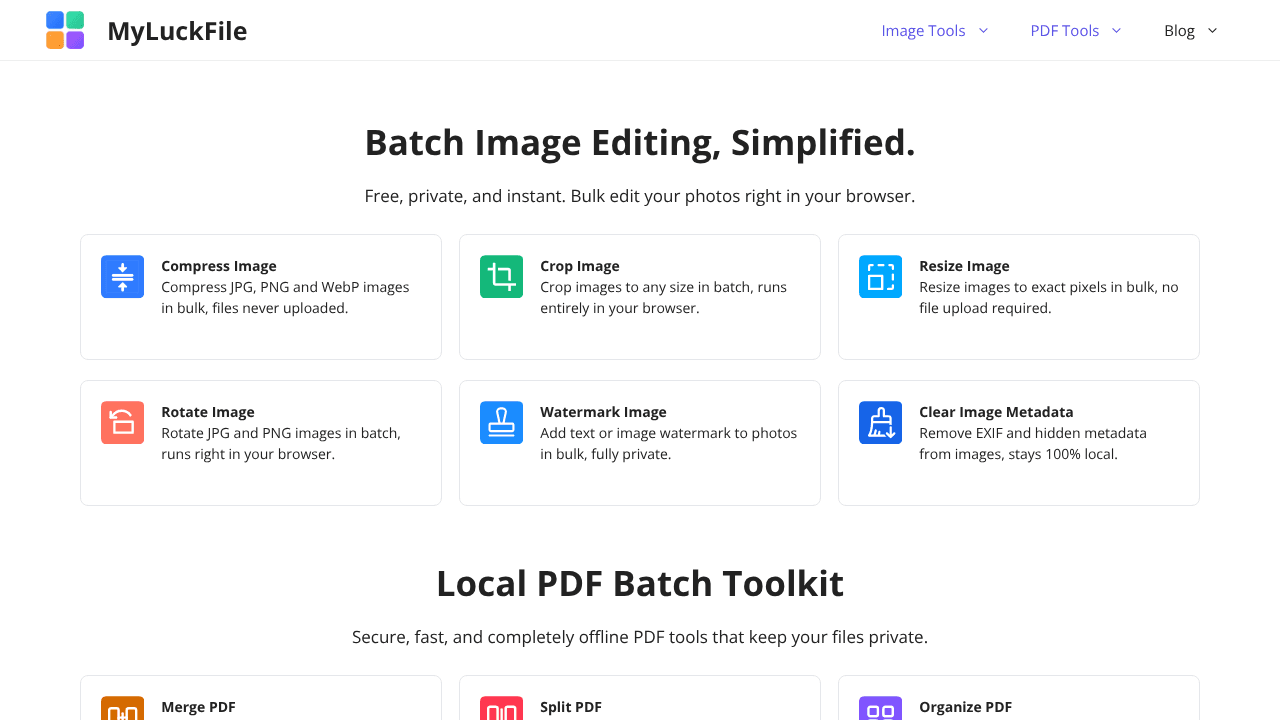The width and height of the screenshot is (1280, 720).
Task: Open the Split PDF title link
Action: click(571, 707)
